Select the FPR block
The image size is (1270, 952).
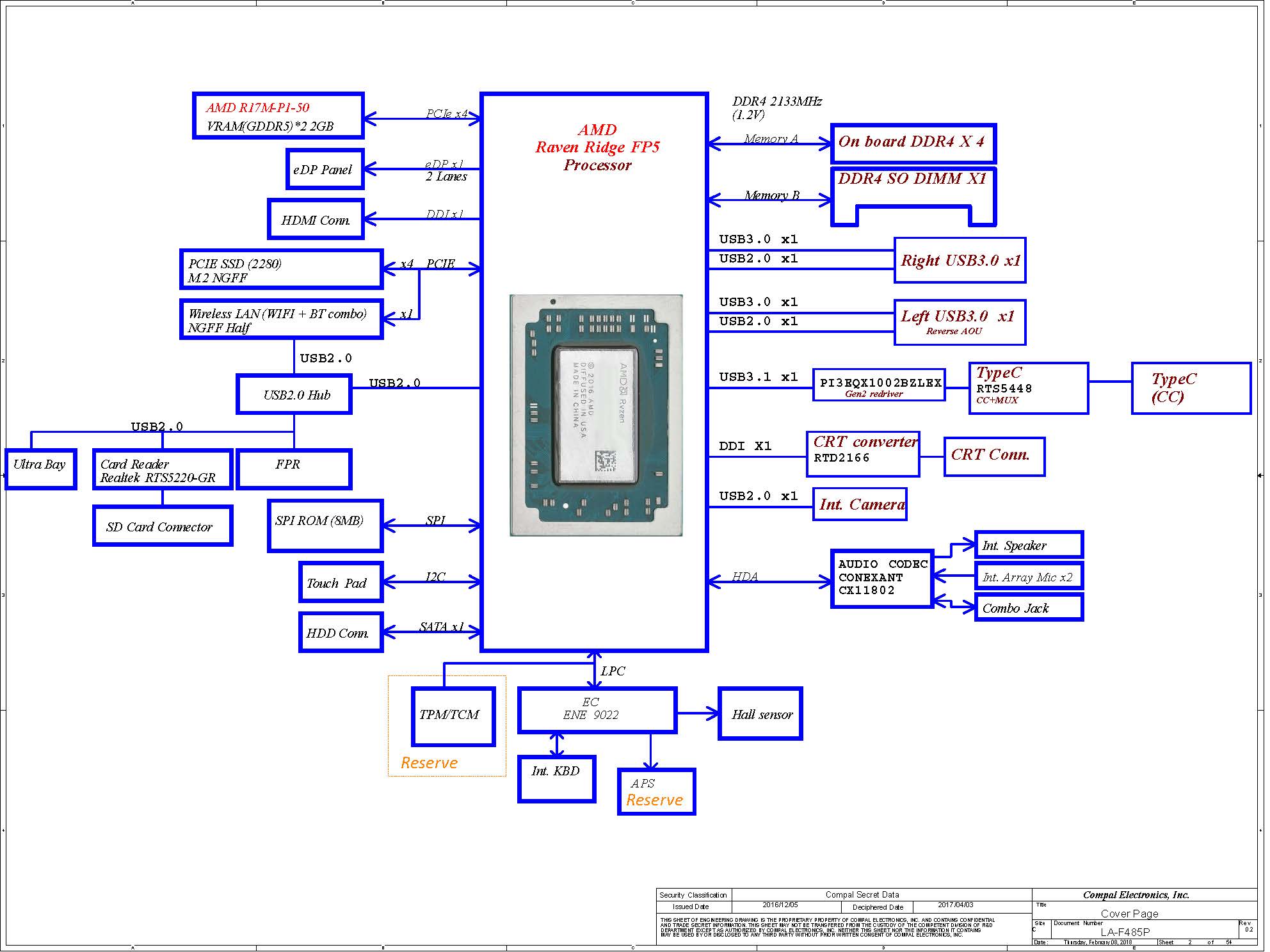coord(294,469)
